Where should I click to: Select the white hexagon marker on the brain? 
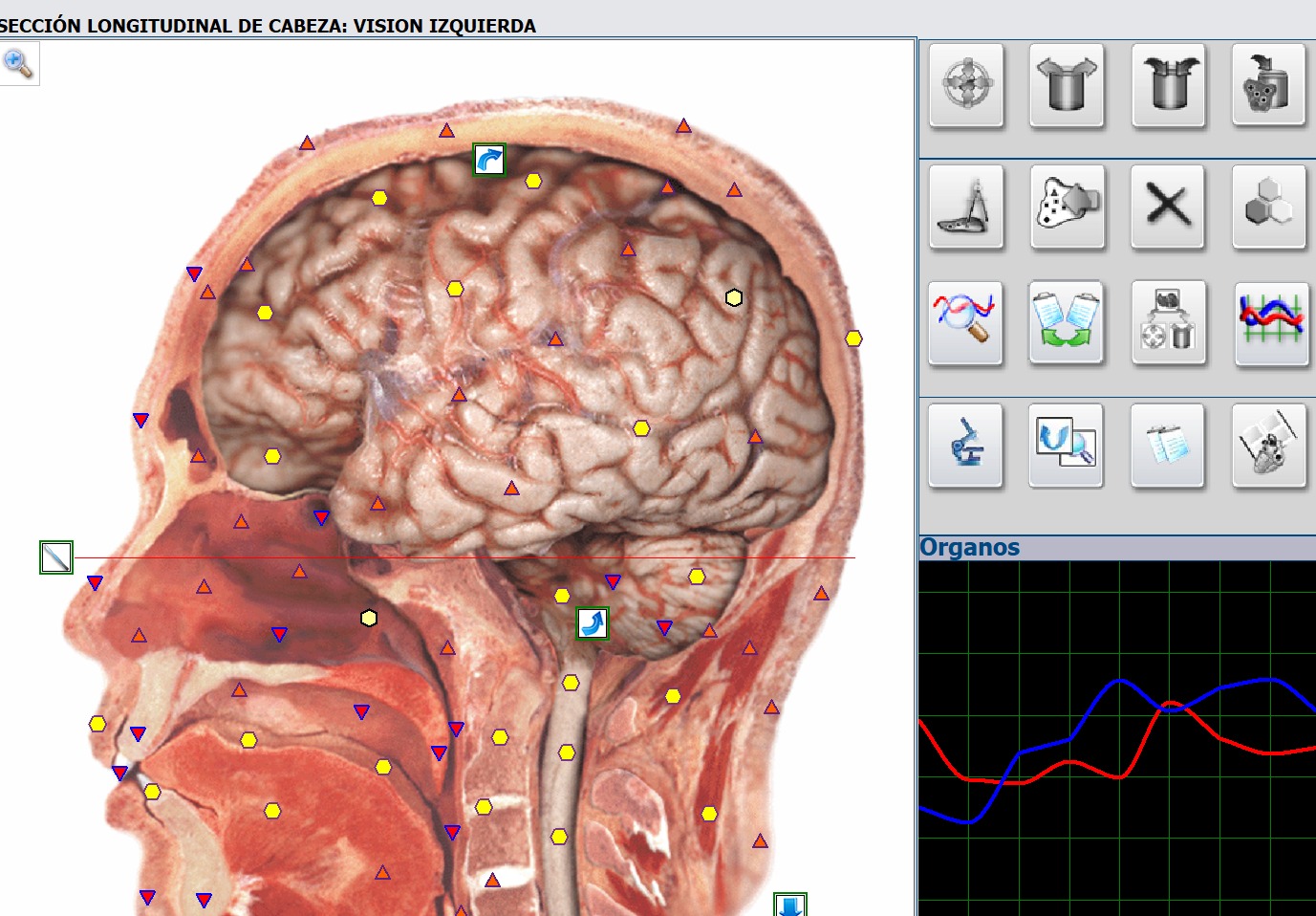(734, 298)
